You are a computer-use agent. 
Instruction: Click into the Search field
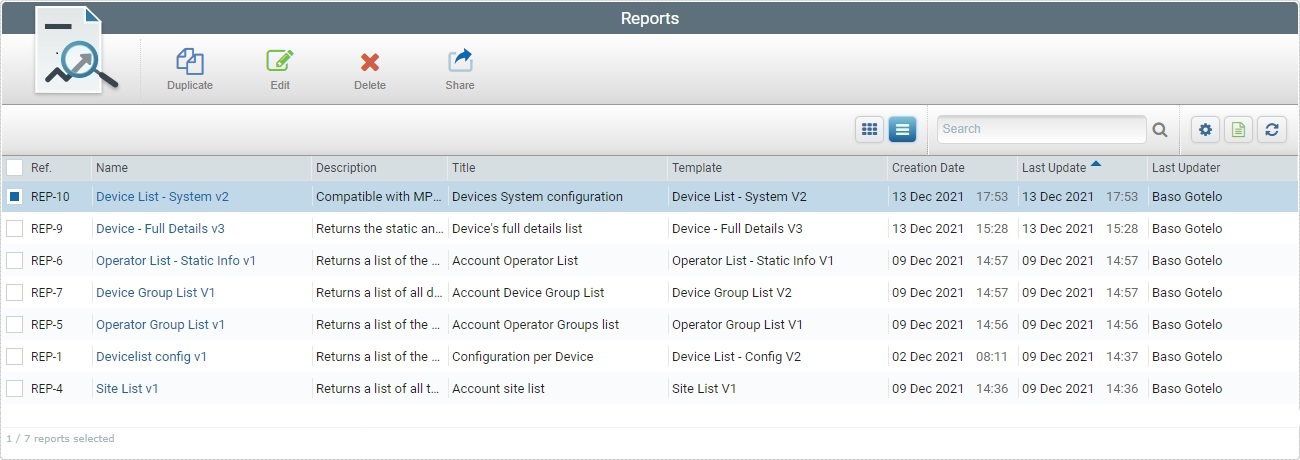(x=1041, y=129)
